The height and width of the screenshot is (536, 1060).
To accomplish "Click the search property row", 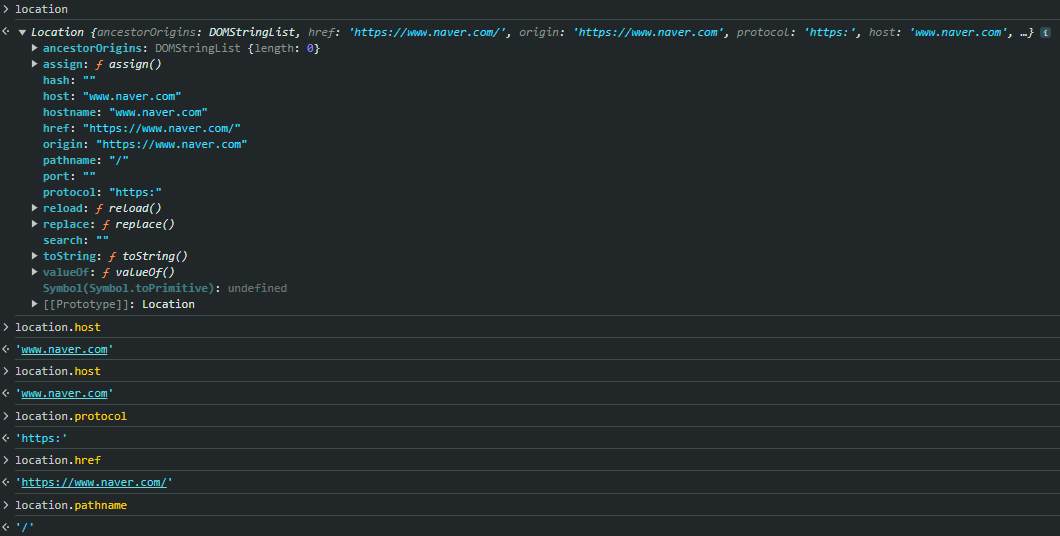I will [x=76, y=241].
